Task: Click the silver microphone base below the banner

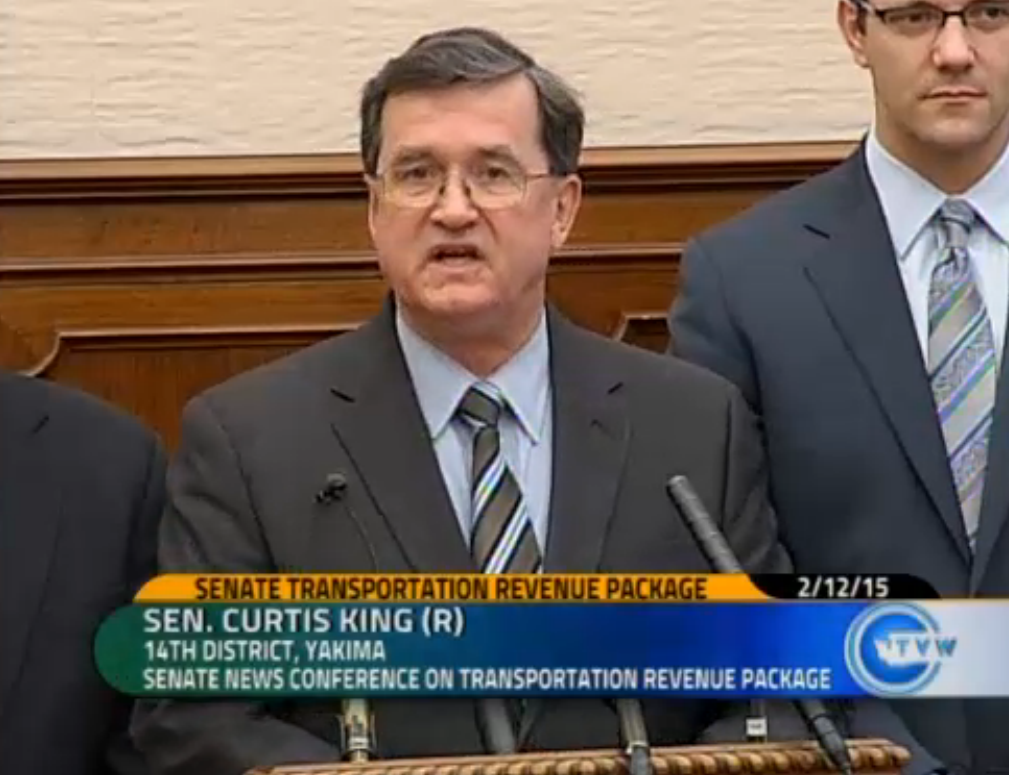Action: pyautogui.click(x=356, y=728)
